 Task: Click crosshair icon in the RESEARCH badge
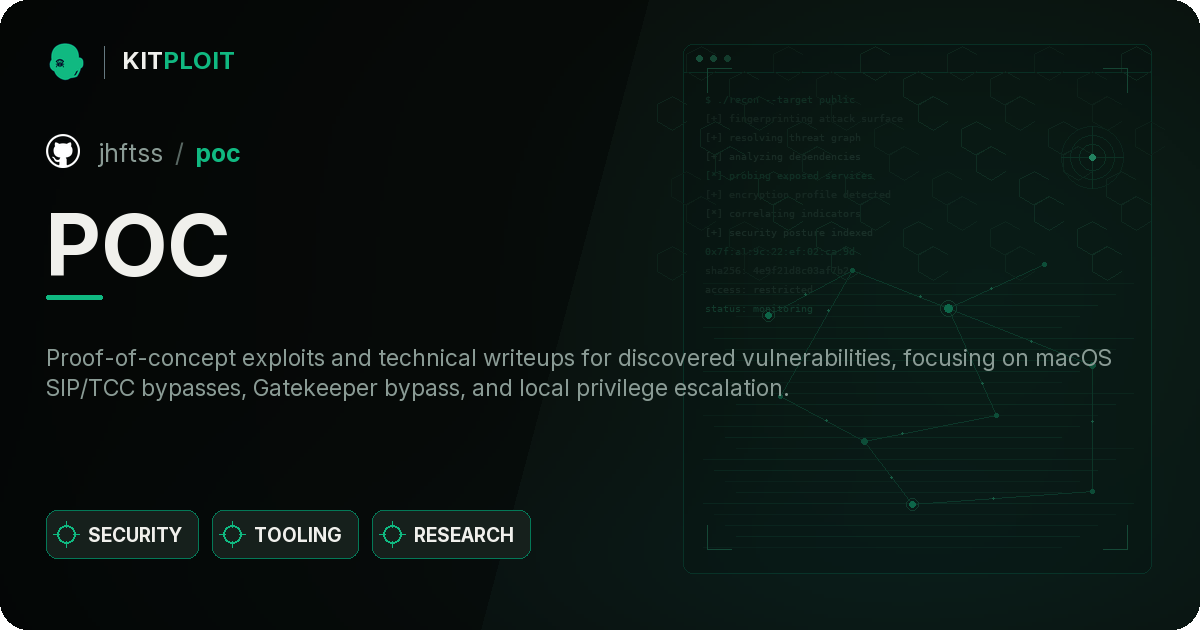pyautogui.click(x=393, y=535)
